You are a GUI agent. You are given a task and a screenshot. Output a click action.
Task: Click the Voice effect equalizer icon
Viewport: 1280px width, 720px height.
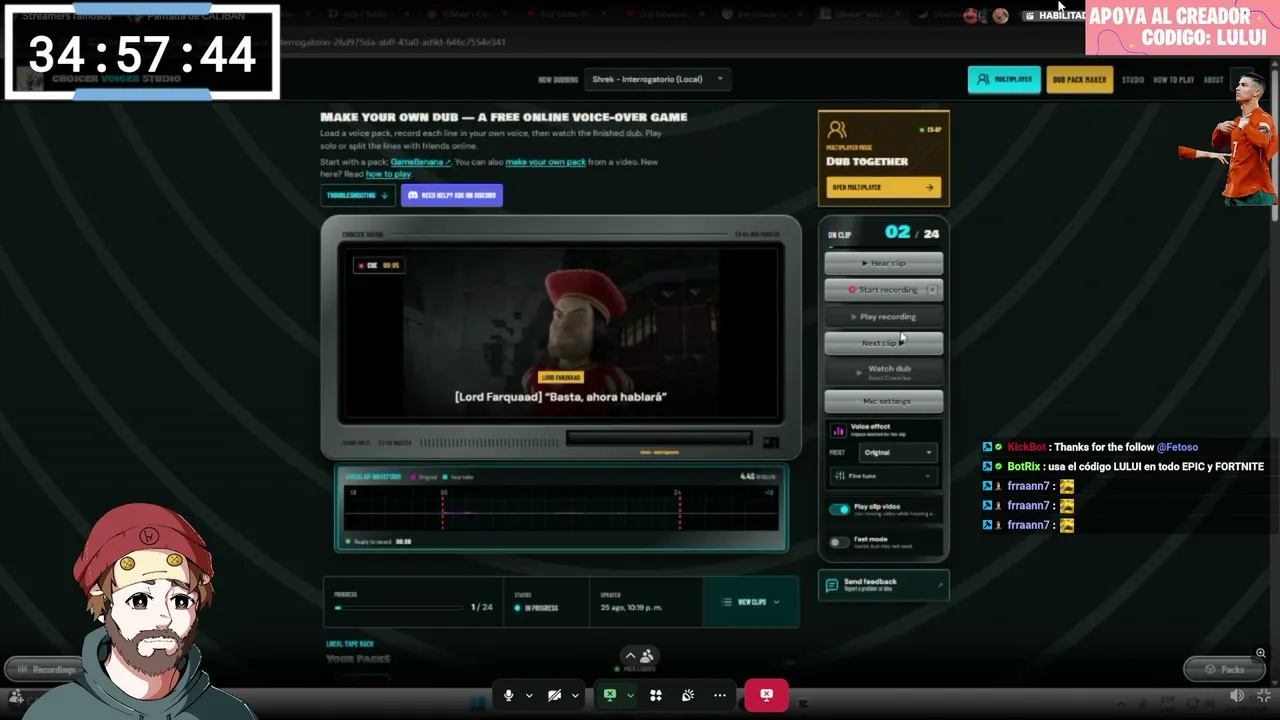[838, 430]
